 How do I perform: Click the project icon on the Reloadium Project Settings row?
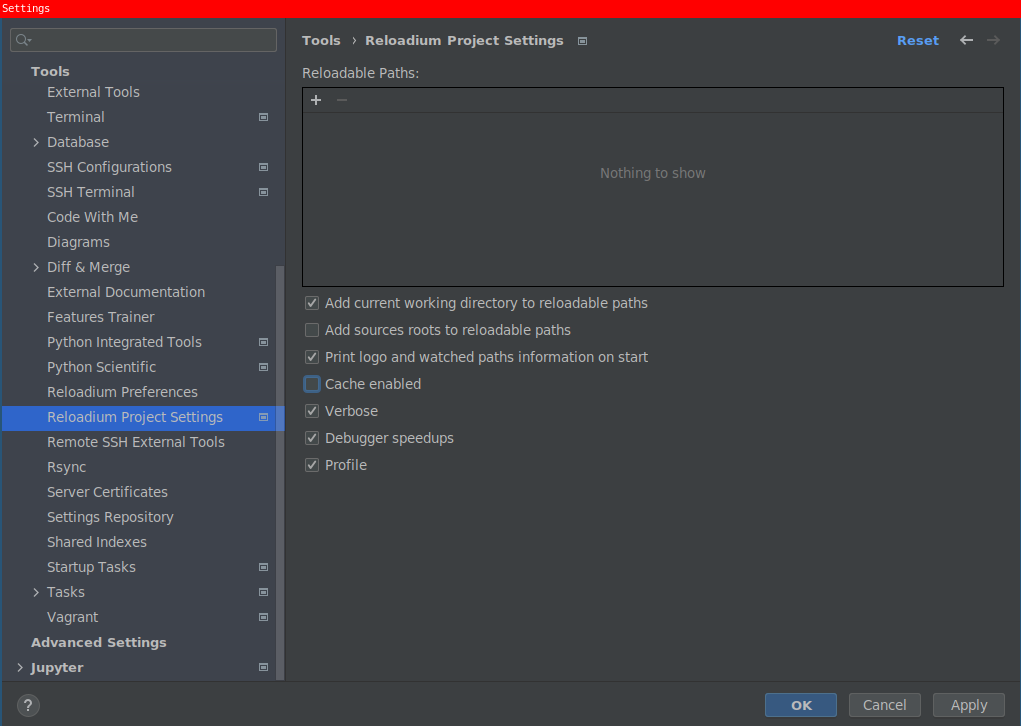(264, 417)
